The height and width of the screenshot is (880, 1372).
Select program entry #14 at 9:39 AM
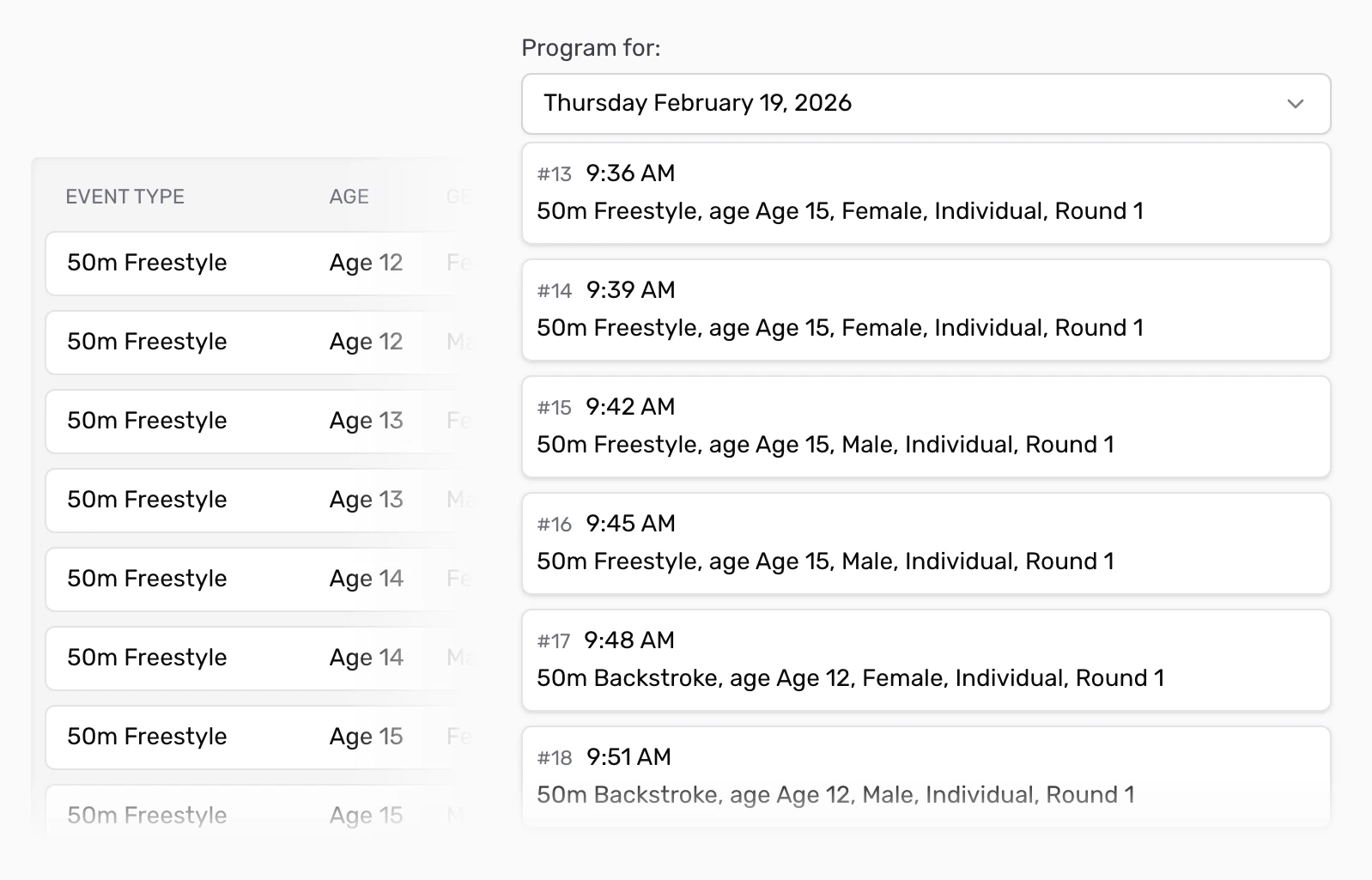pyautogui.click(x=926, y=310)
